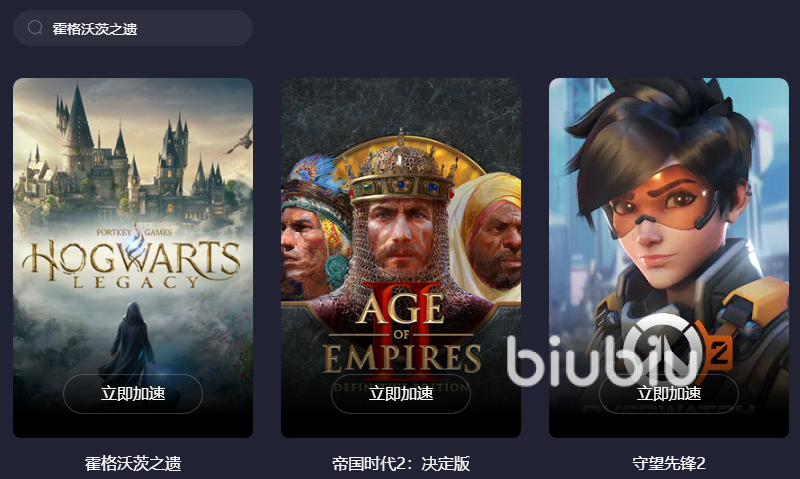Hit 立即加速 on the Overwatch 2 card

click(668, 393)
